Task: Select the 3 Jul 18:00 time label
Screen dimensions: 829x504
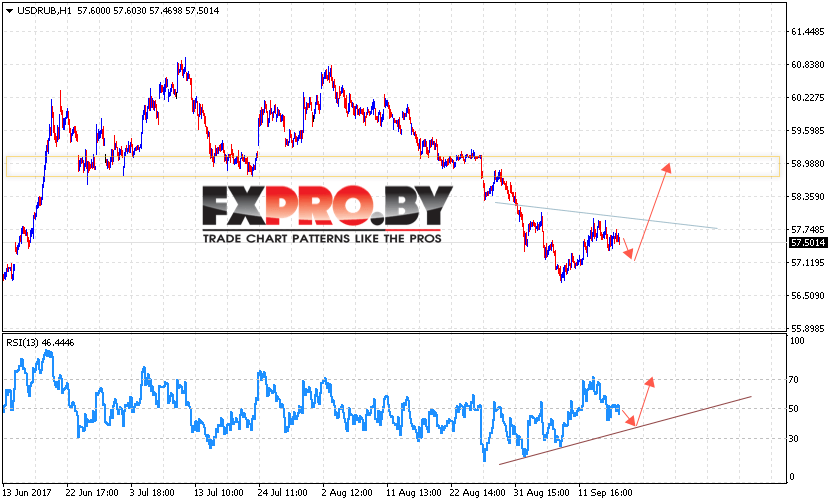Action: point(152,493)
